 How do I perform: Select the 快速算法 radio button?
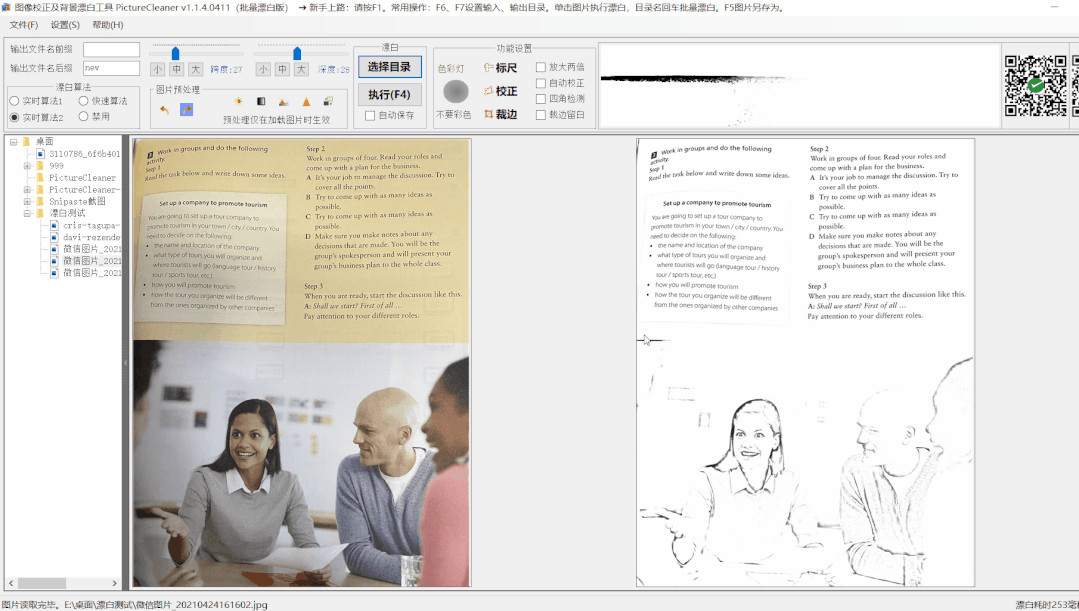tap(84, 101)
